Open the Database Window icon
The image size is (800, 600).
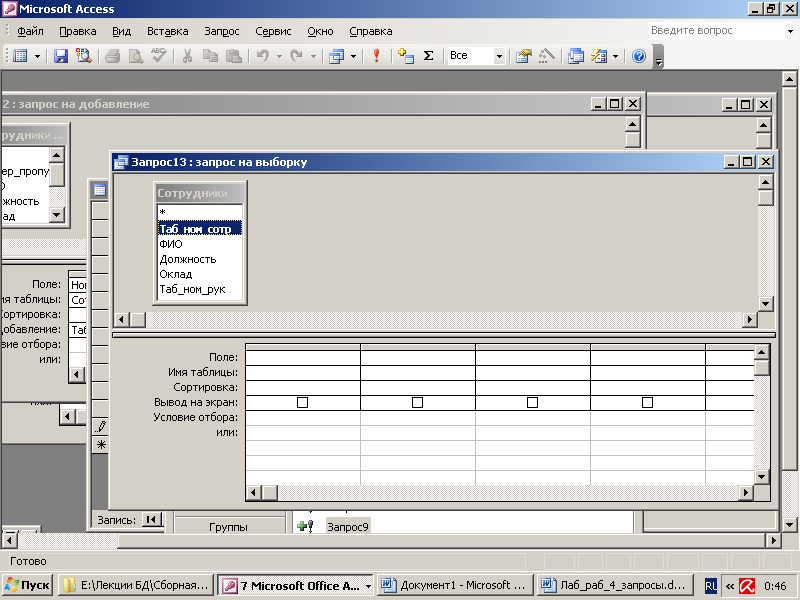pos(576,56)
